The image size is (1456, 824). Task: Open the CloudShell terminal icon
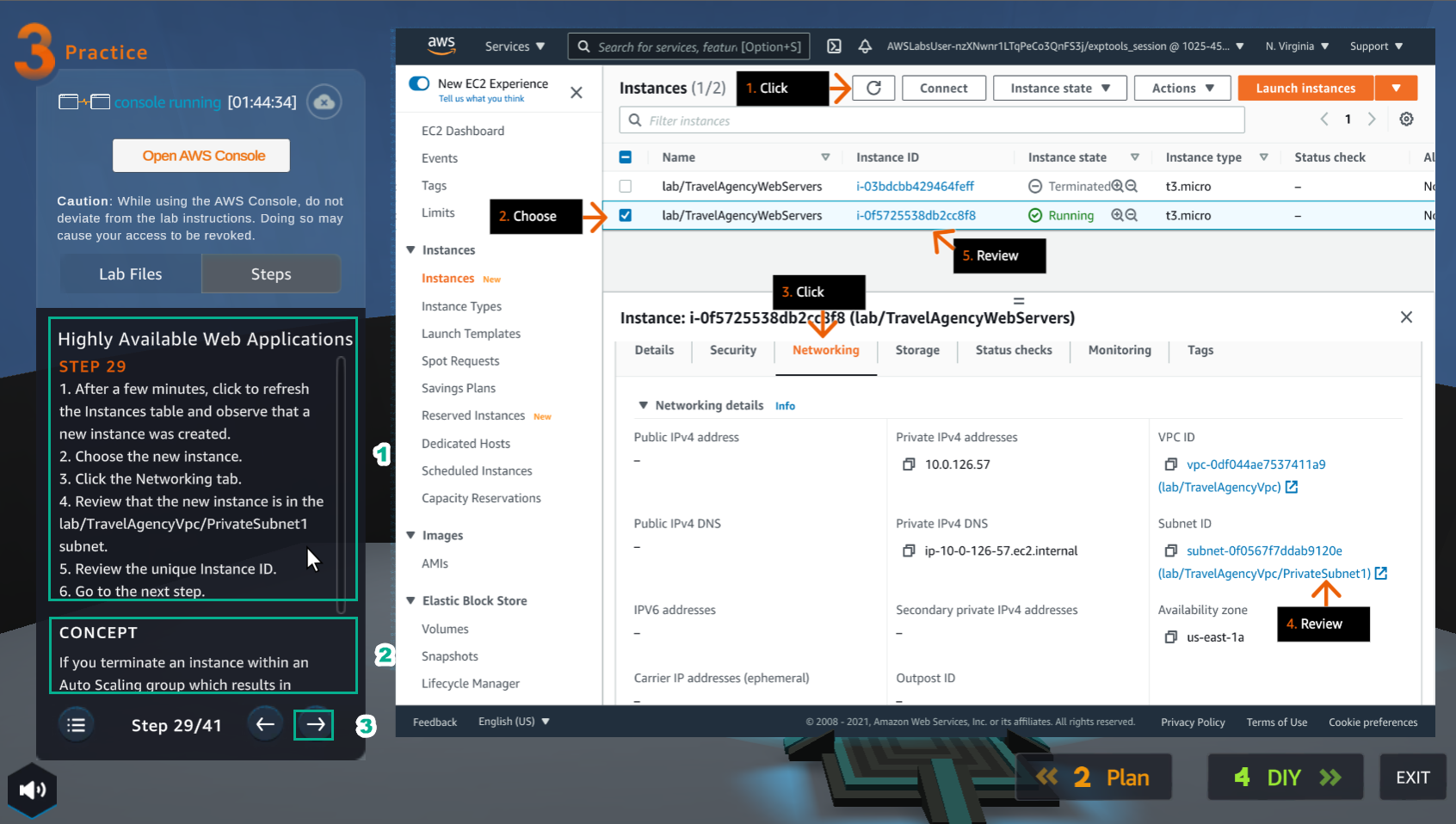pos(834,46)
